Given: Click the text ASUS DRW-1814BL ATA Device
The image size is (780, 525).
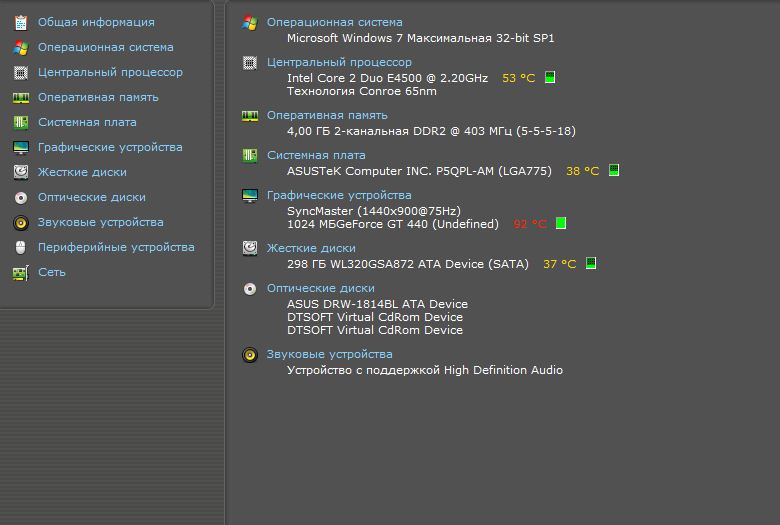Looking at the screenshot, I should point(377,304).
